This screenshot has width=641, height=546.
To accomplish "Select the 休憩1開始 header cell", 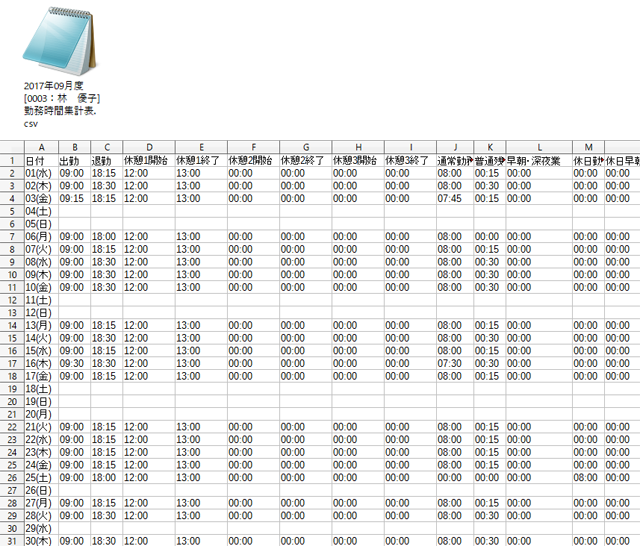I will (x=148, y=160).
